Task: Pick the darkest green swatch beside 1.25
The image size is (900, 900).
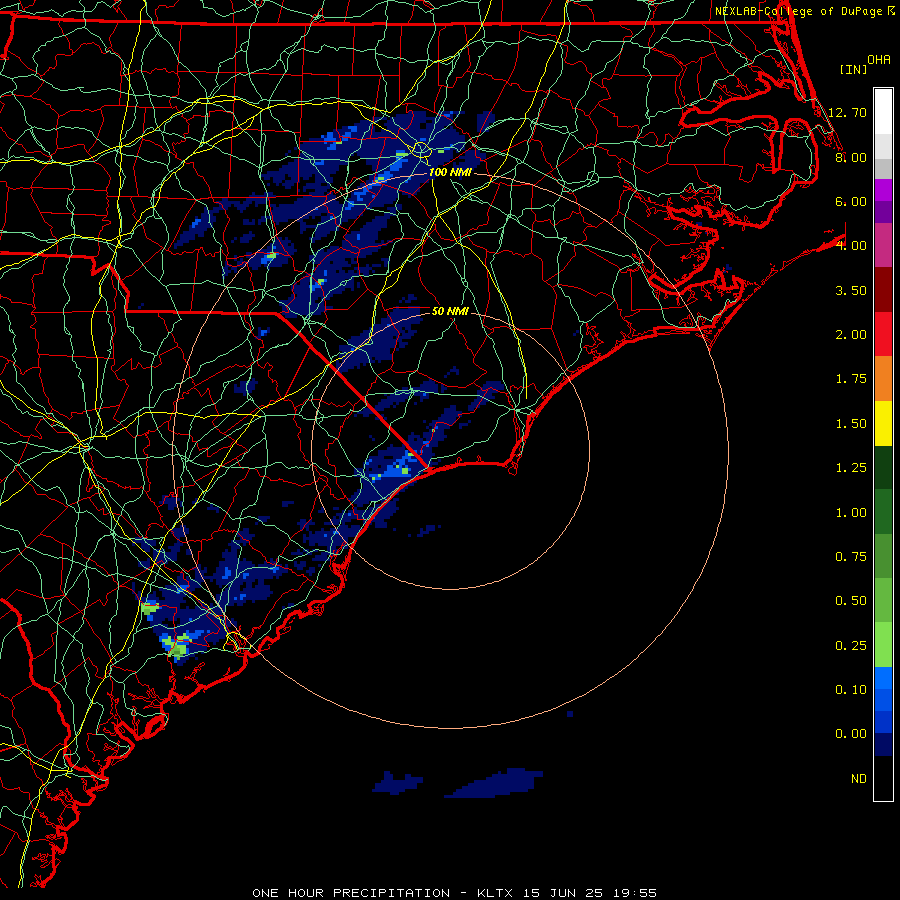Action: [x=883, y=467]
